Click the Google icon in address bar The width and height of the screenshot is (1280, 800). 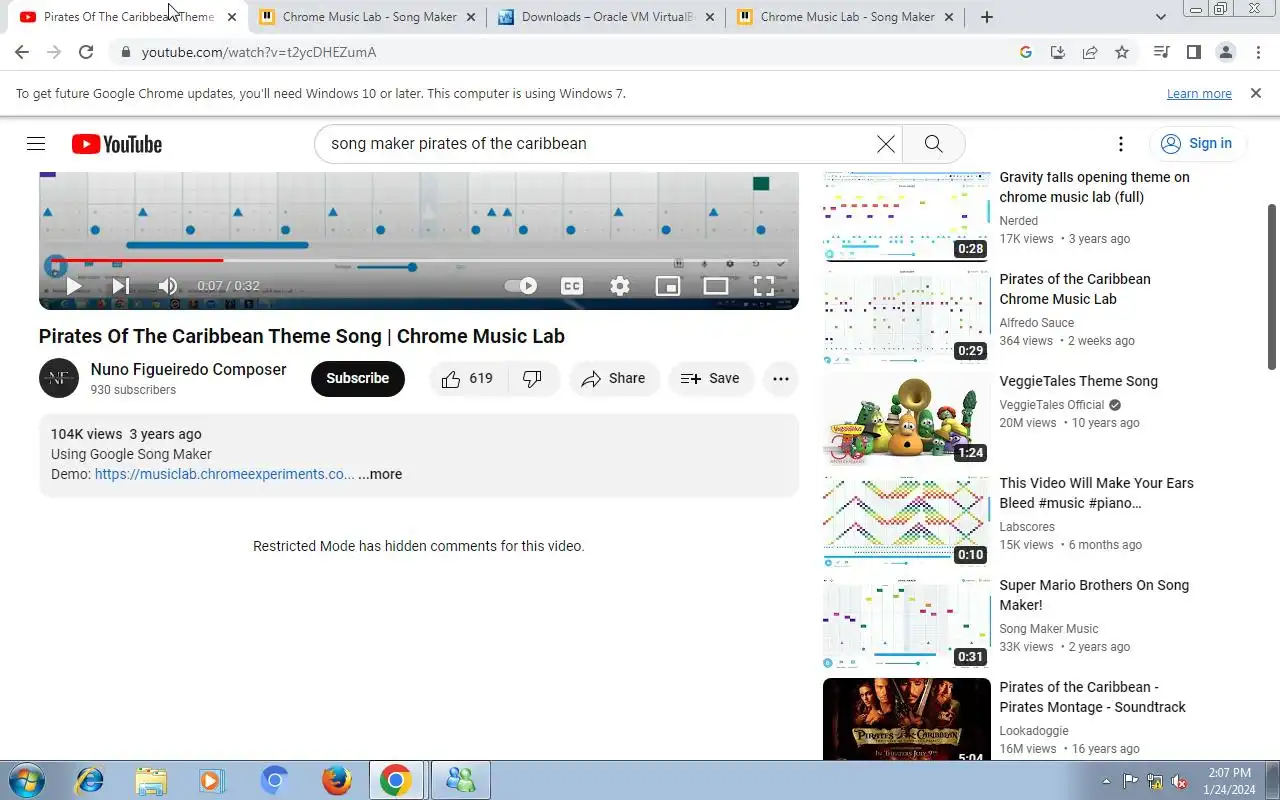click(x=1026, y=52)
